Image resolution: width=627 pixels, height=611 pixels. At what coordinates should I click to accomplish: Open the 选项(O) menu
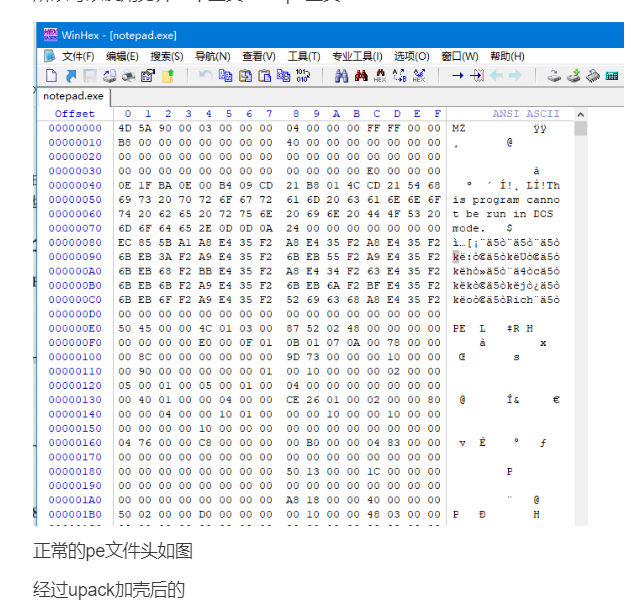(x=411, y=56)
